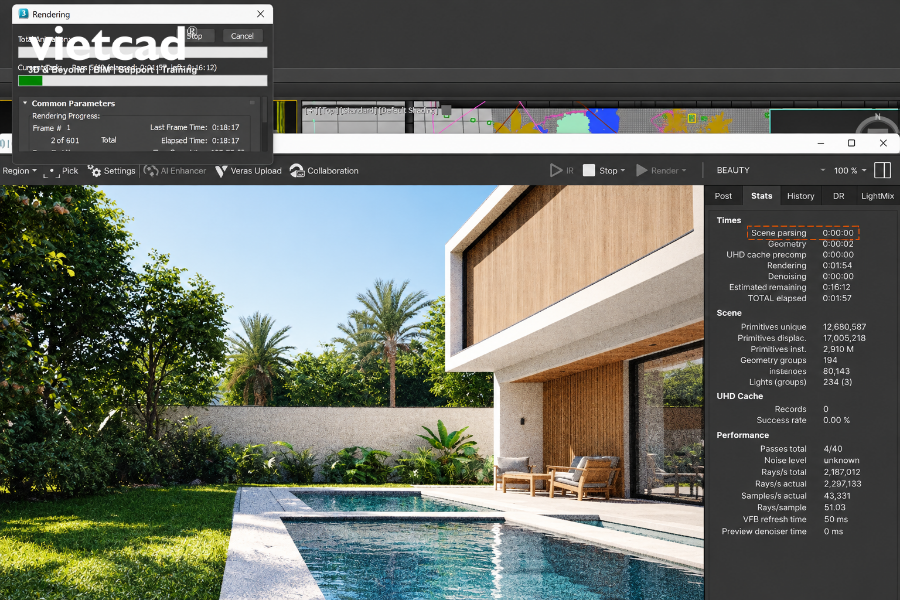Click the 'Rays/sample' value 51.03

(x=835, y=508)
